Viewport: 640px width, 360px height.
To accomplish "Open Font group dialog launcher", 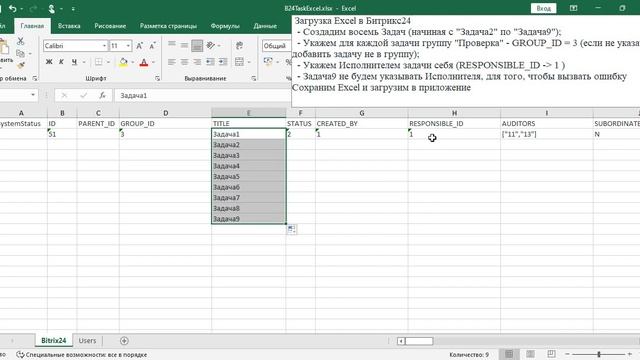I will (x=158, y=78).
